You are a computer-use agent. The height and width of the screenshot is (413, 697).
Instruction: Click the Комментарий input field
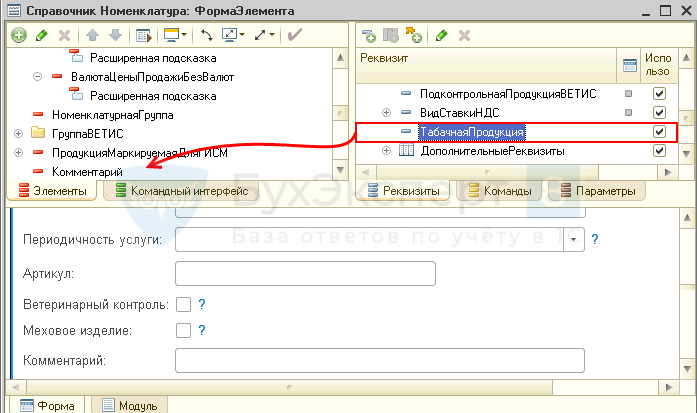coord(380,361)
